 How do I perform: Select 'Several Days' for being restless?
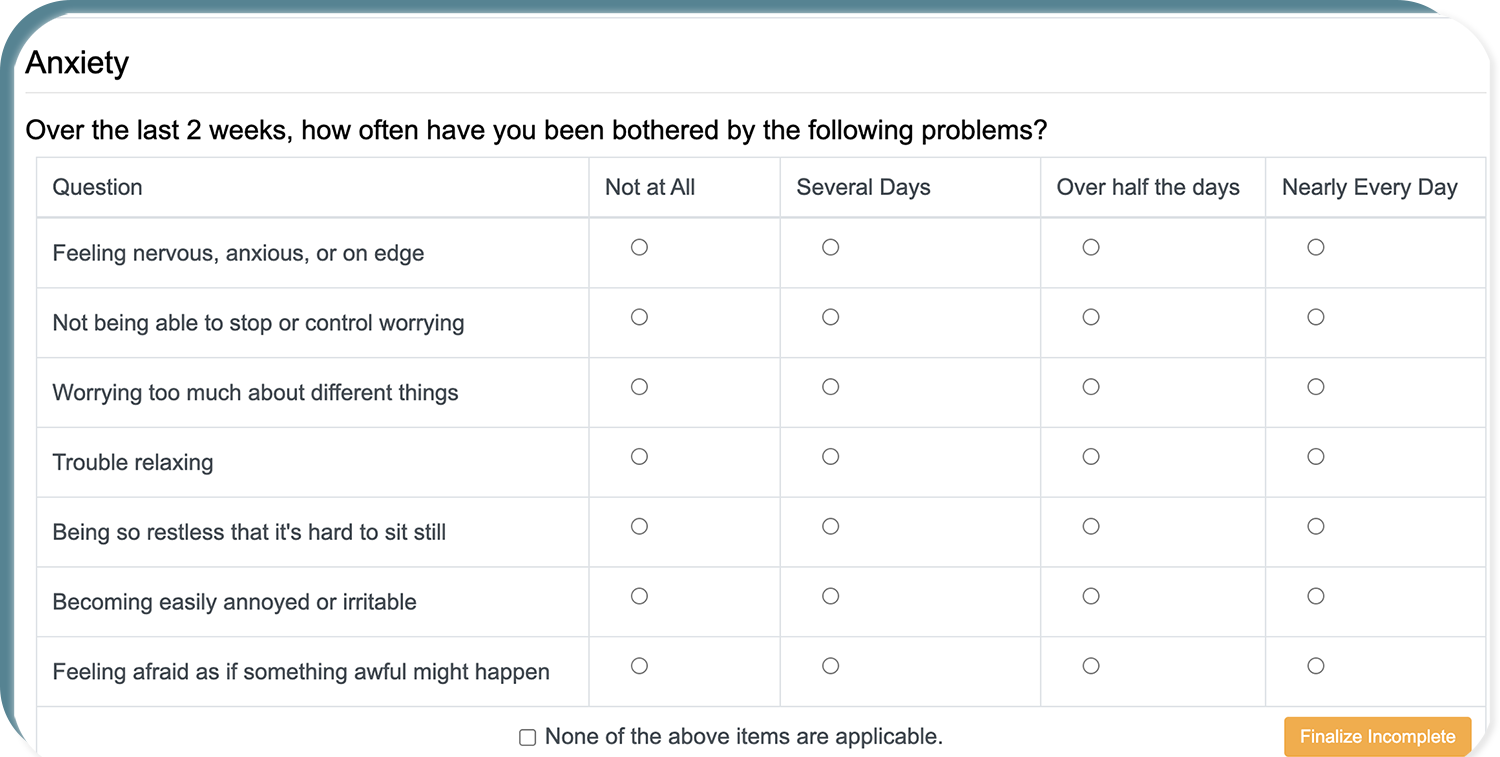point(830,525)
